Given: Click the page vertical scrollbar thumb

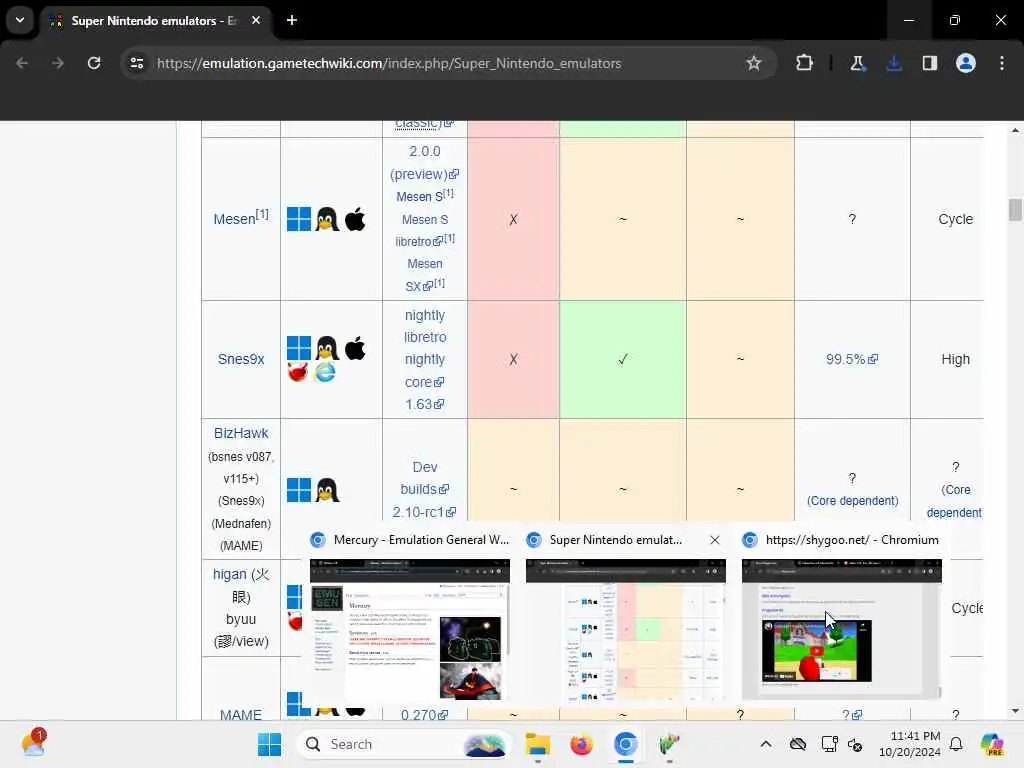Looking at the screenshot, I should (x=1015, y=210).
